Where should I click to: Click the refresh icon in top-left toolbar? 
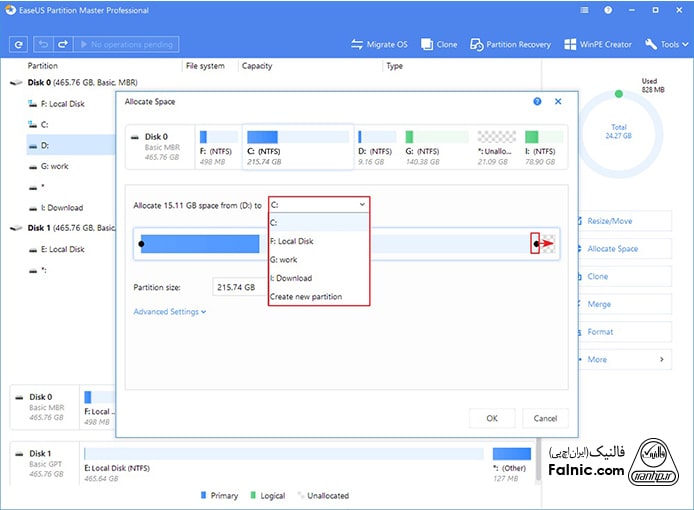[18, 44]
